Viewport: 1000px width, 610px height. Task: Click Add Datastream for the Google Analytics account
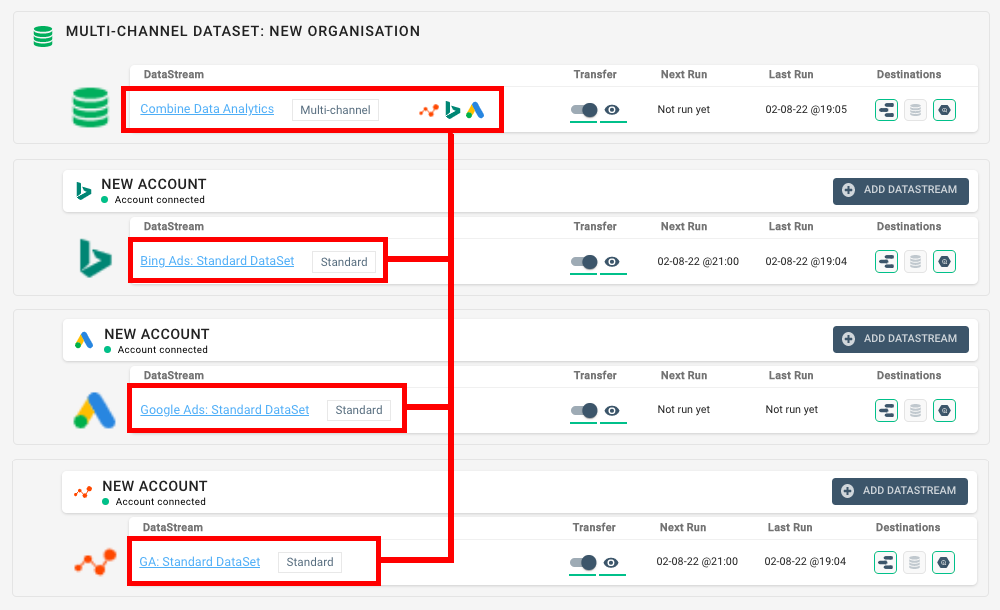point(899,491)
